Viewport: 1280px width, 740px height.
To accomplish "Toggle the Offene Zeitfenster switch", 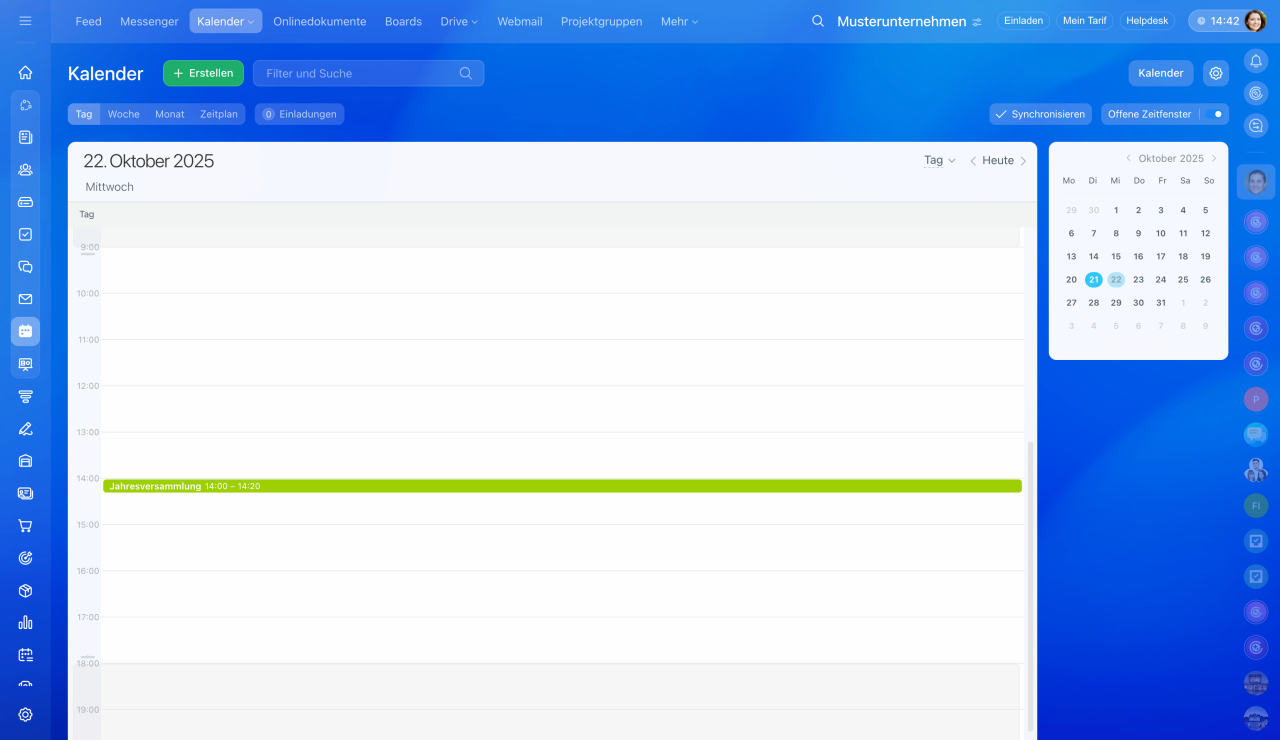I will coord(1215,114).
